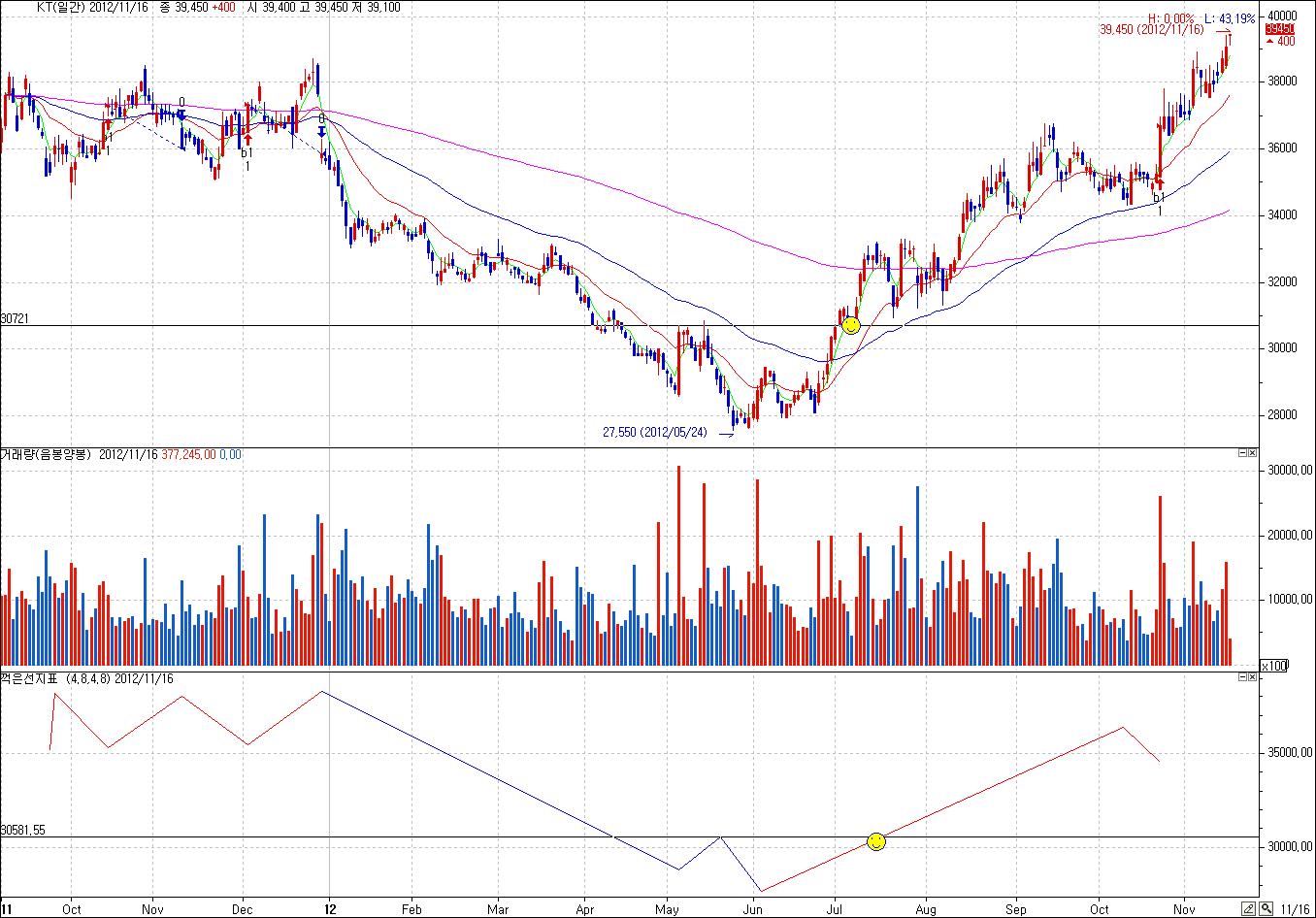Minimize the volume chart pane

pyautogui.click(x=1242, y=453)
